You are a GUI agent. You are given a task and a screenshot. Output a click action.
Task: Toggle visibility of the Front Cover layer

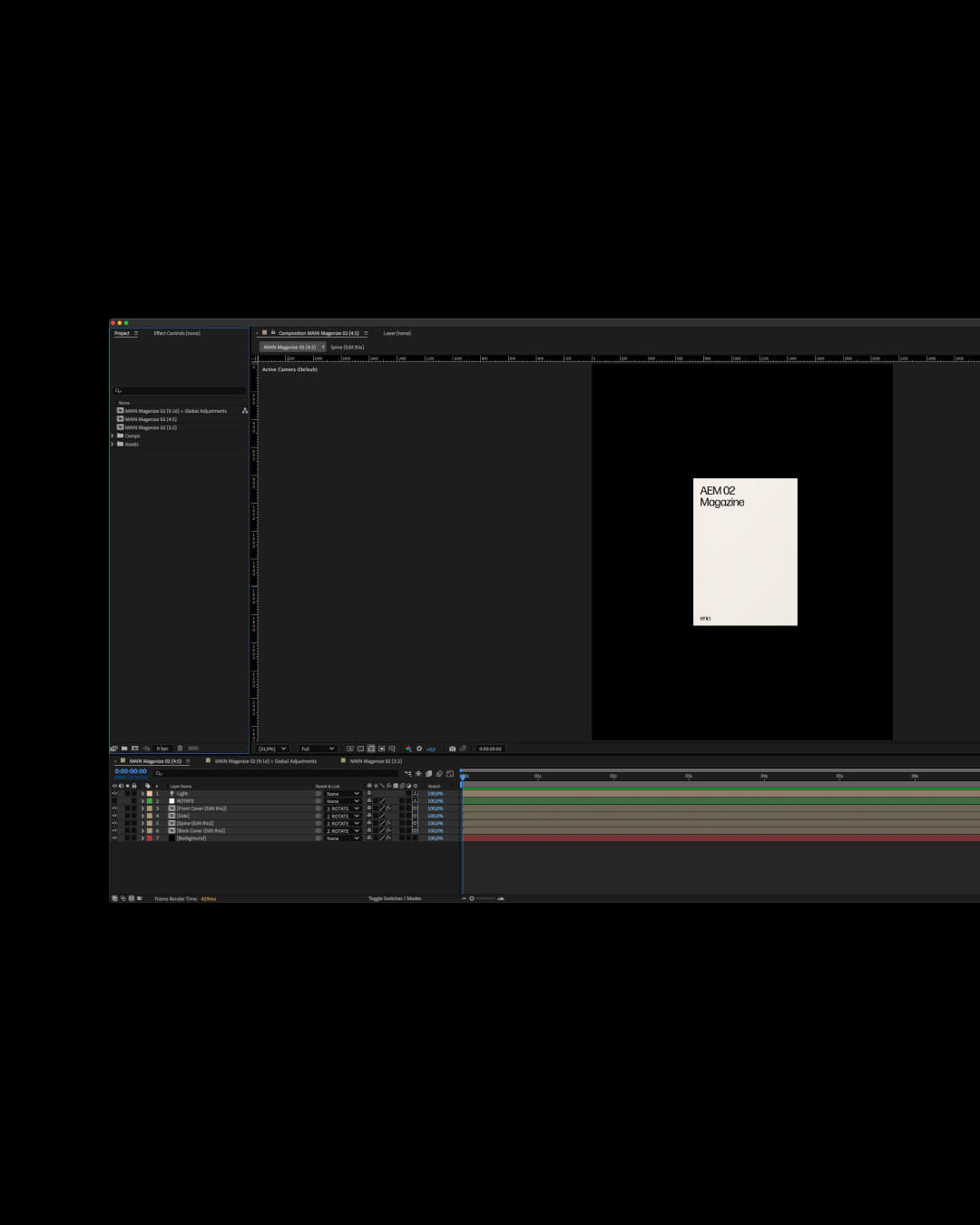click(114, 808)
